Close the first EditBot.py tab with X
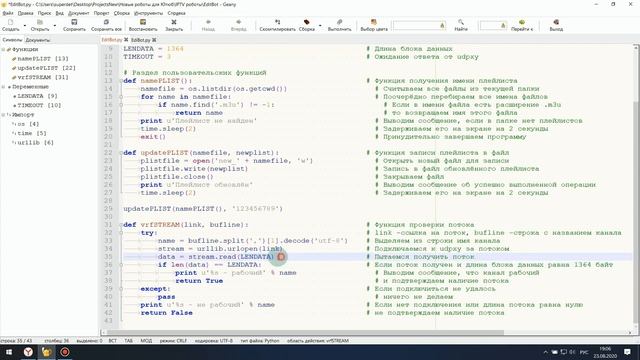The height and width of the screenshot is (360, 640). coord(126,40)
